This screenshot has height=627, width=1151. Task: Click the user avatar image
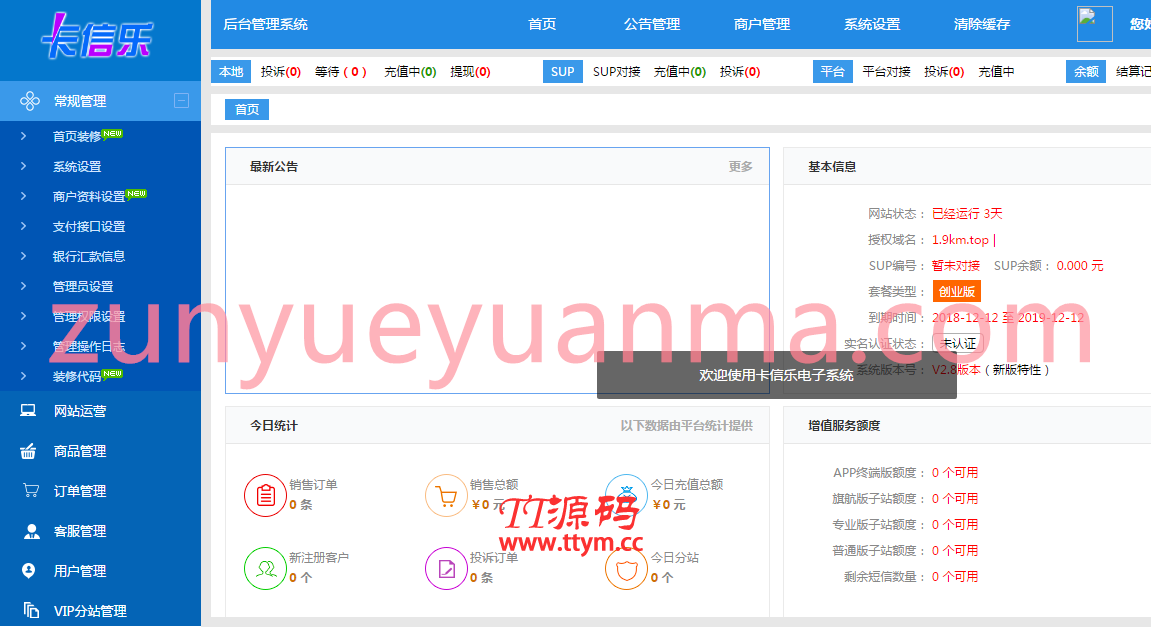[x=1094, y=23]
